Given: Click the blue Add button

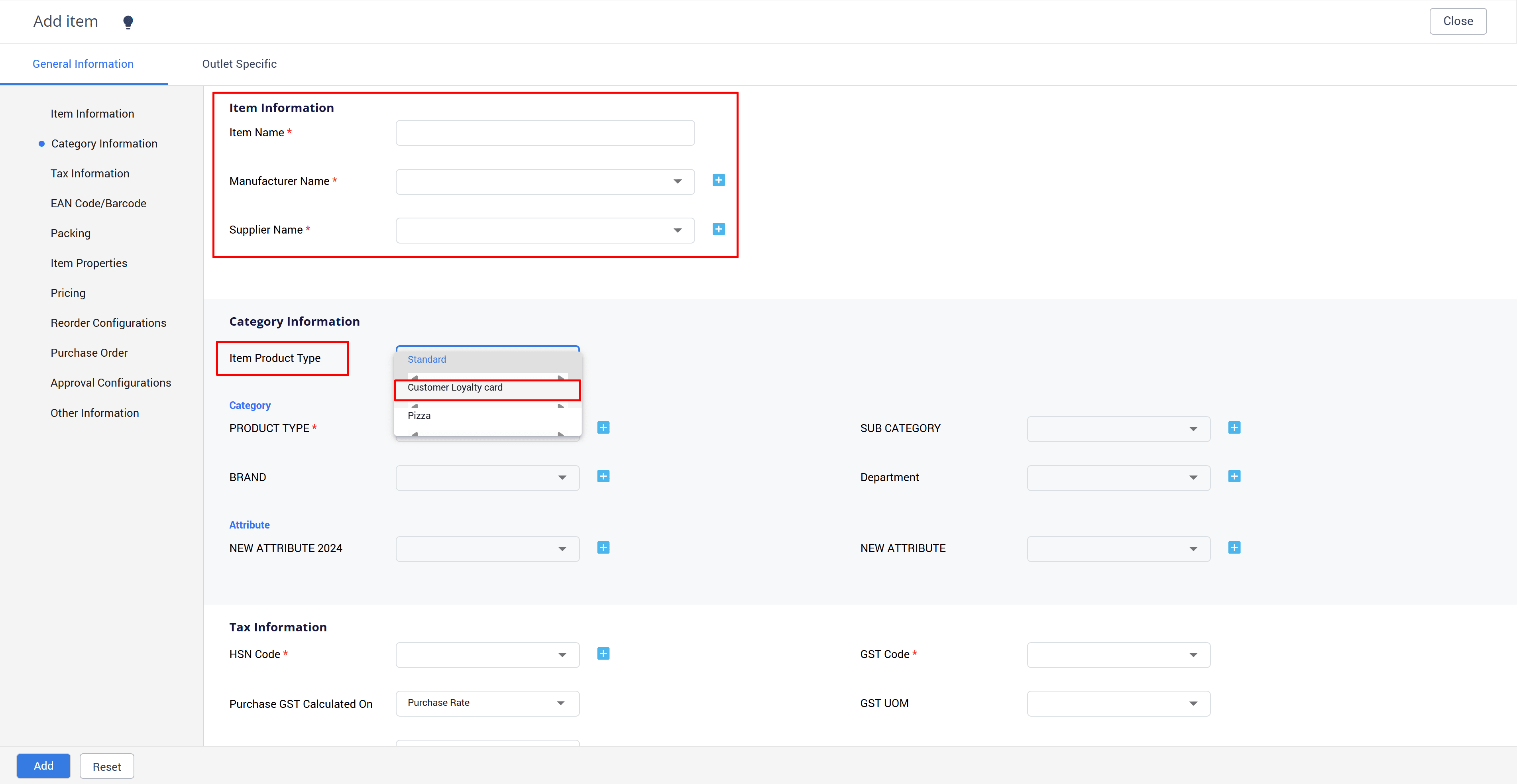Looking at the screenshot, I should coord(43,766).
